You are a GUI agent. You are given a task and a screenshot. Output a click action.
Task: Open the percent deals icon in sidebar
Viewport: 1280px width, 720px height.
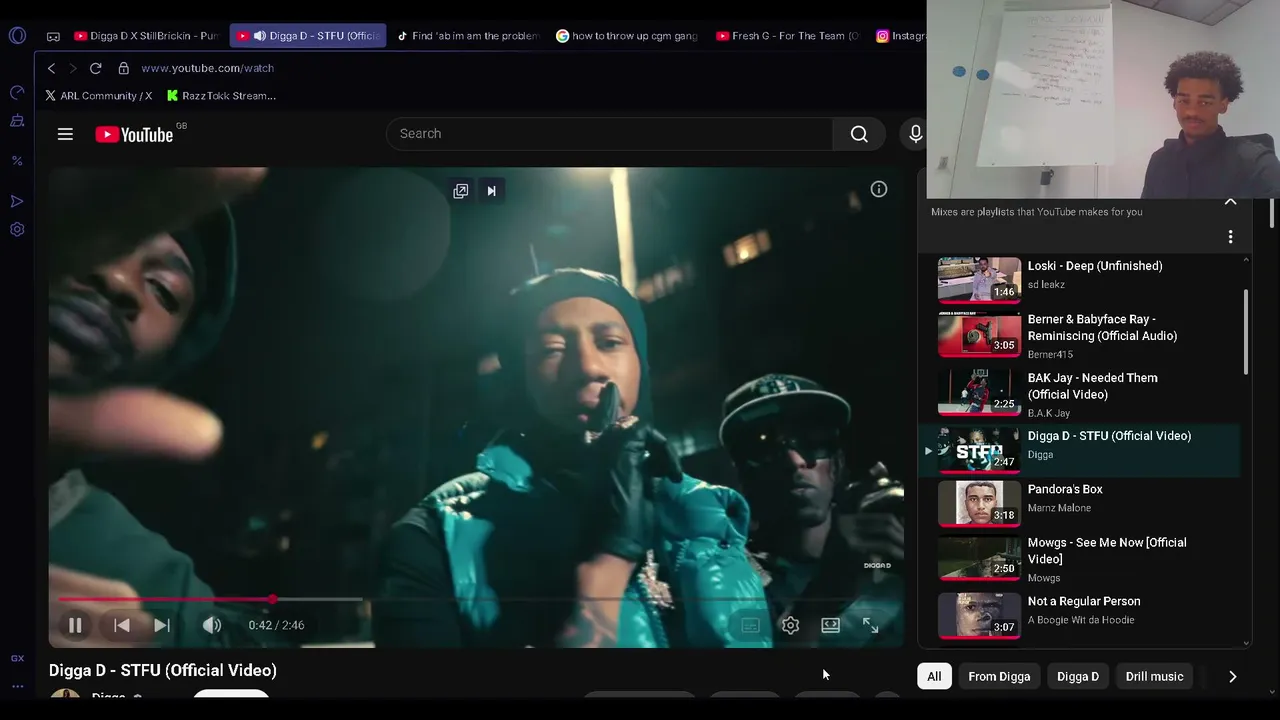(17, 161)
